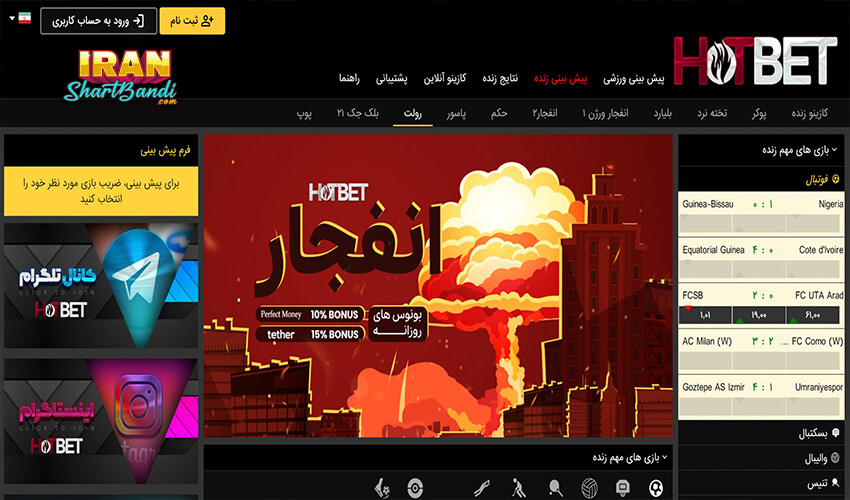Select the football icon in bottom sports bar

[x=655, y=489]
